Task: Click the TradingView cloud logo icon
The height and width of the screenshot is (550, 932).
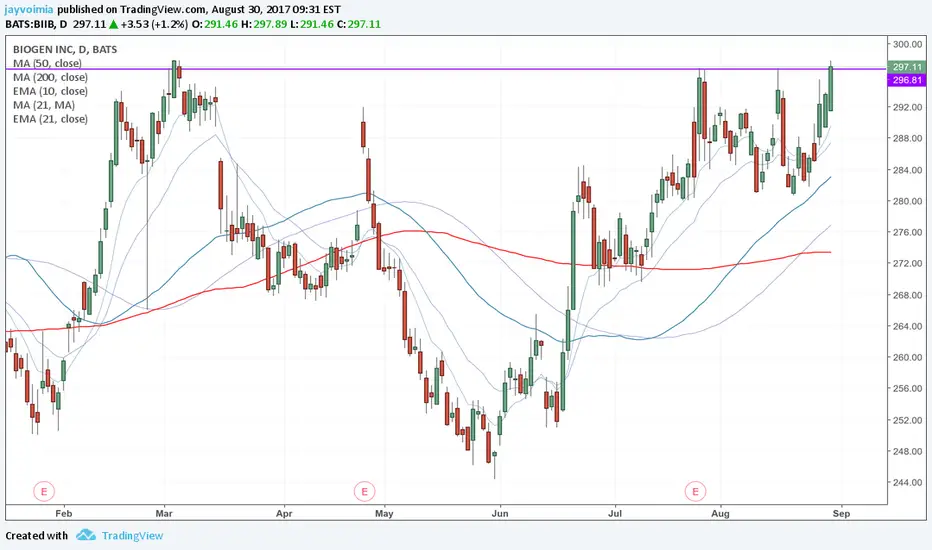Action: pyautogui.click(x=86, y=535)
